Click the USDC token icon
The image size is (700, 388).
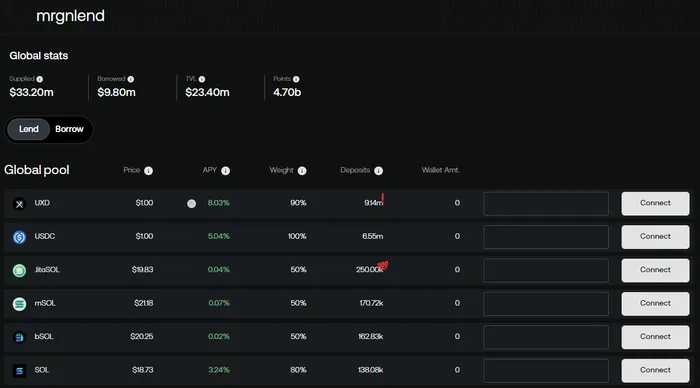point(19,237)
